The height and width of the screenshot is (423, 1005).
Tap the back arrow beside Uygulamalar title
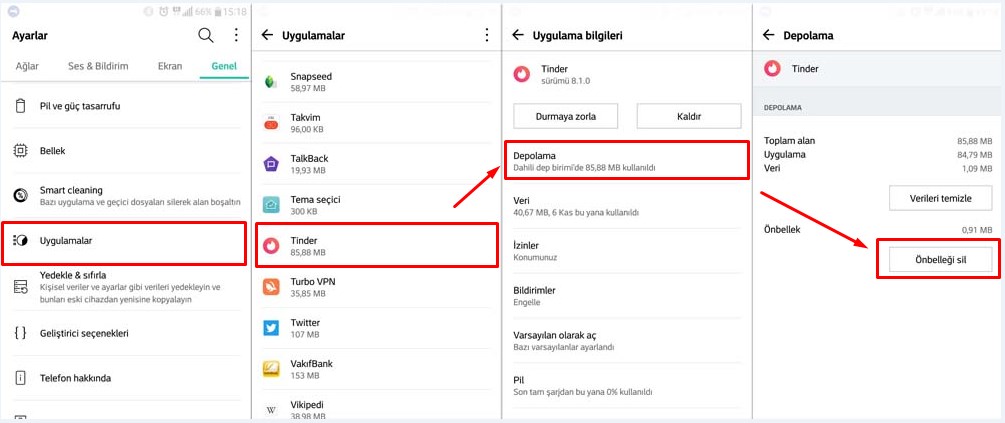pyautogui.click(x=267, y=35)
